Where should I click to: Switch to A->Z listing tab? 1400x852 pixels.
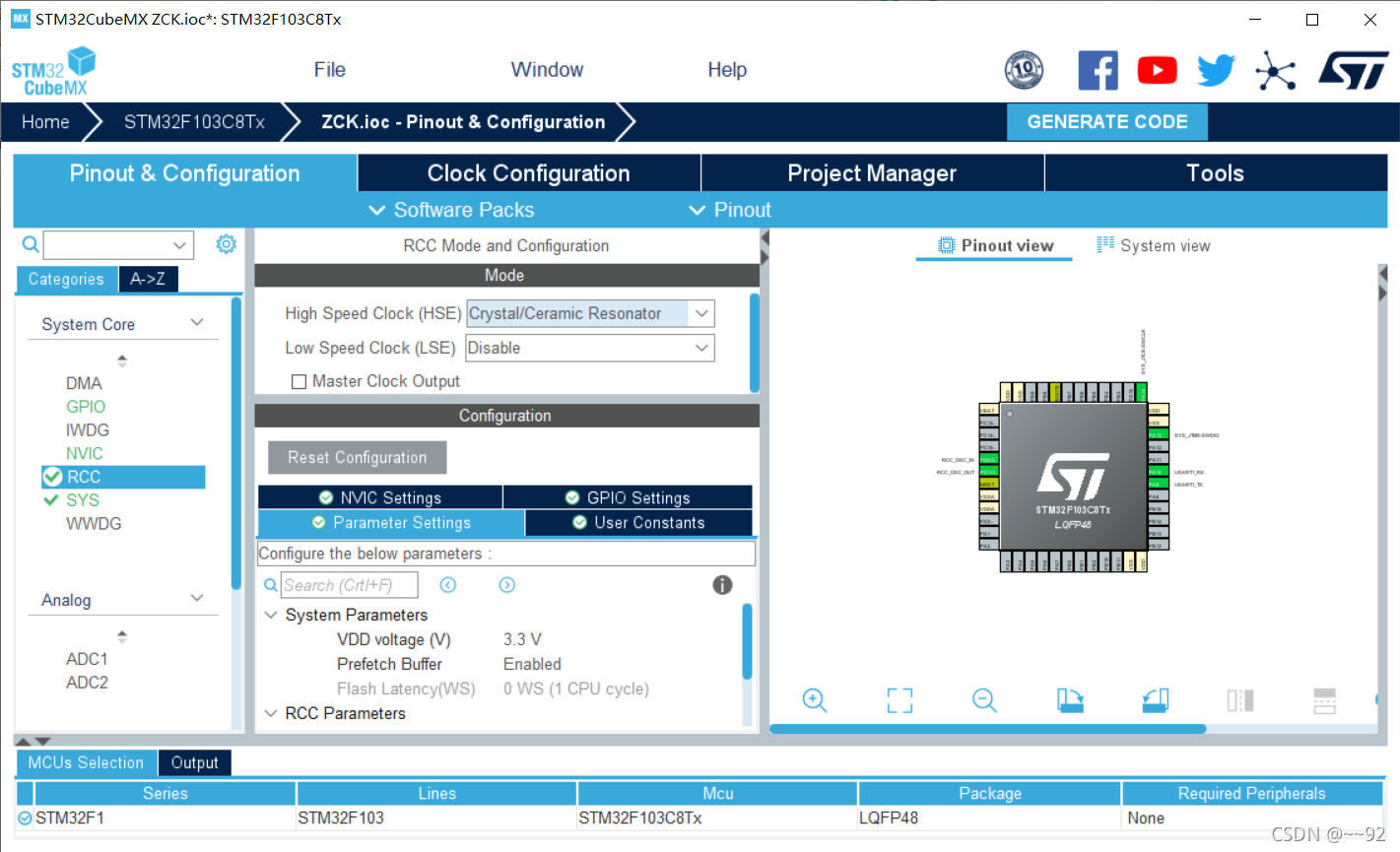coord(148,279)
